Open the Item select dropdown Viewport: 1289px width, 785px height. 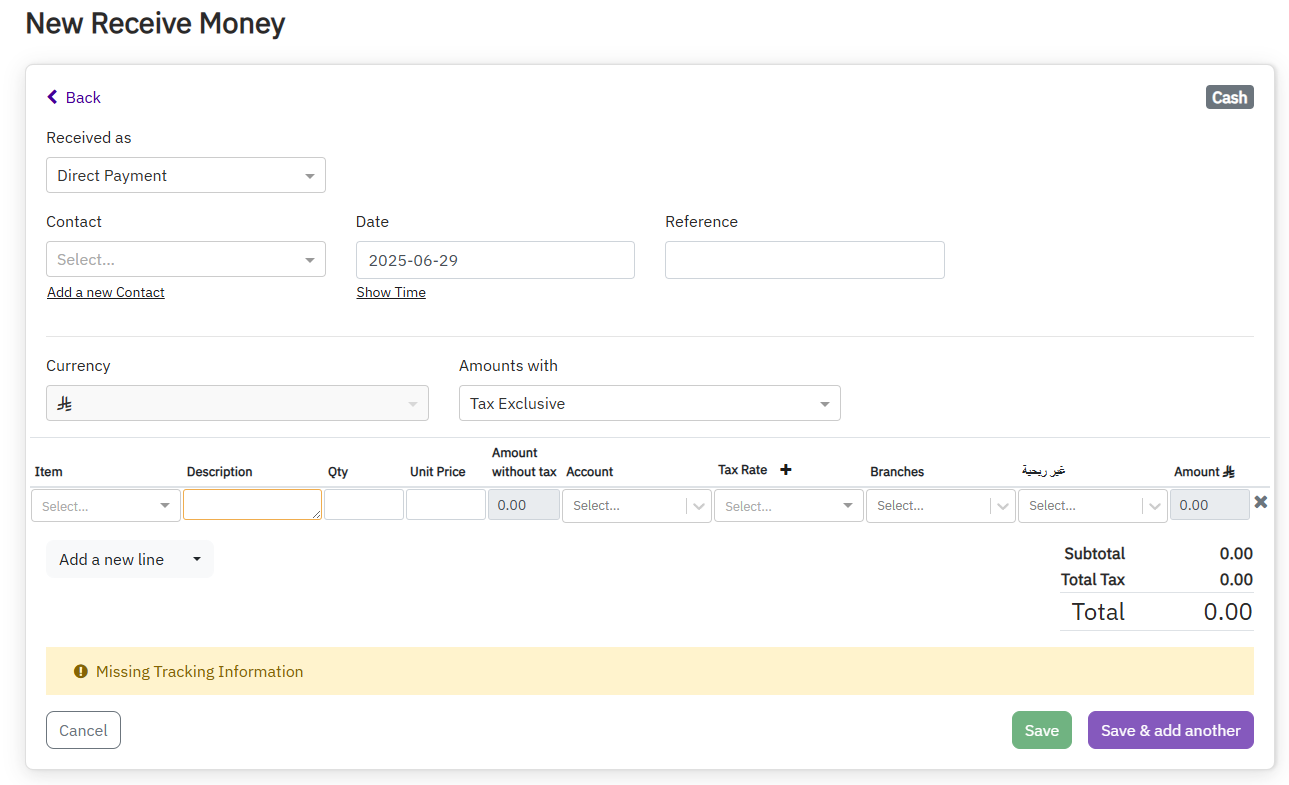[106, 506]
